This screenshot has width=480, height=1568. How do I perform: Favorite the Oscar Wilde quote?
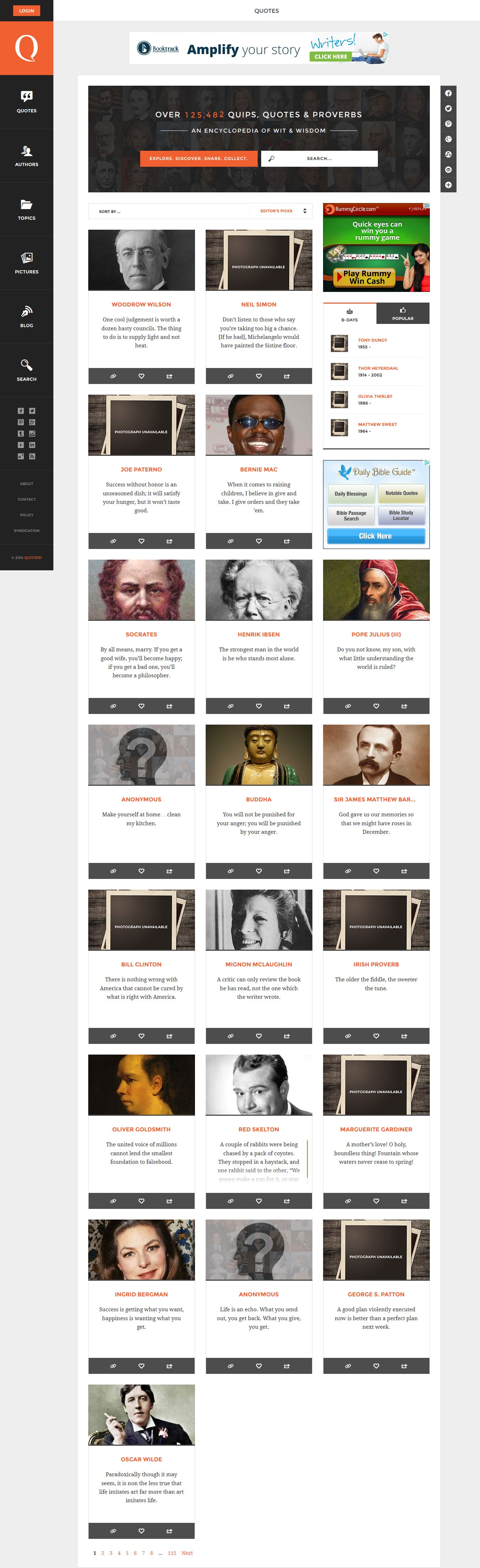tap(141, 1530)
